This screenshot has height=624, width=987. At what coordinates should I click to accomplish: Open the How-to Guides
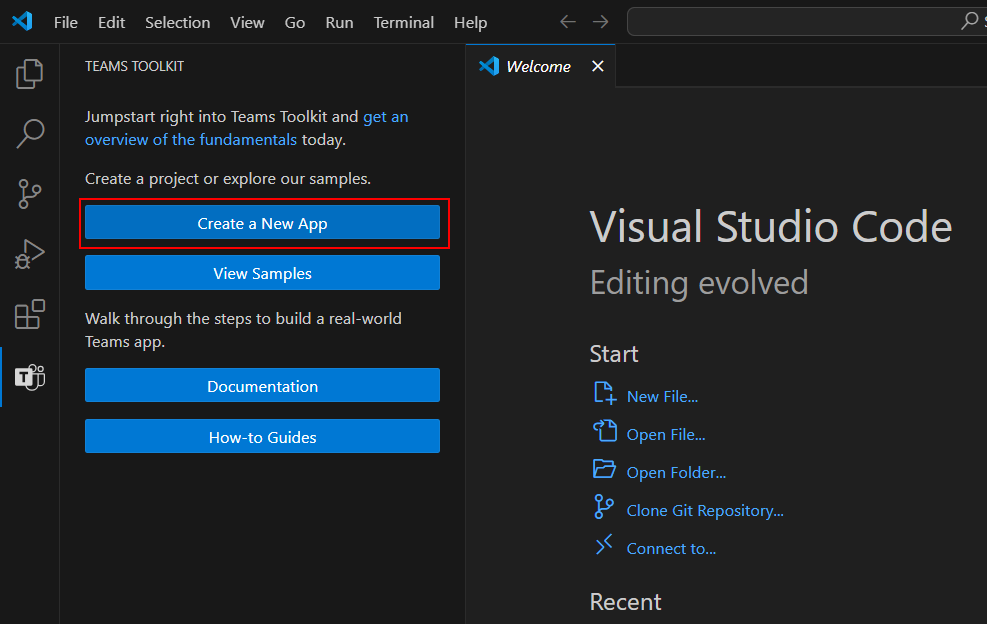[x=262, y=436]
